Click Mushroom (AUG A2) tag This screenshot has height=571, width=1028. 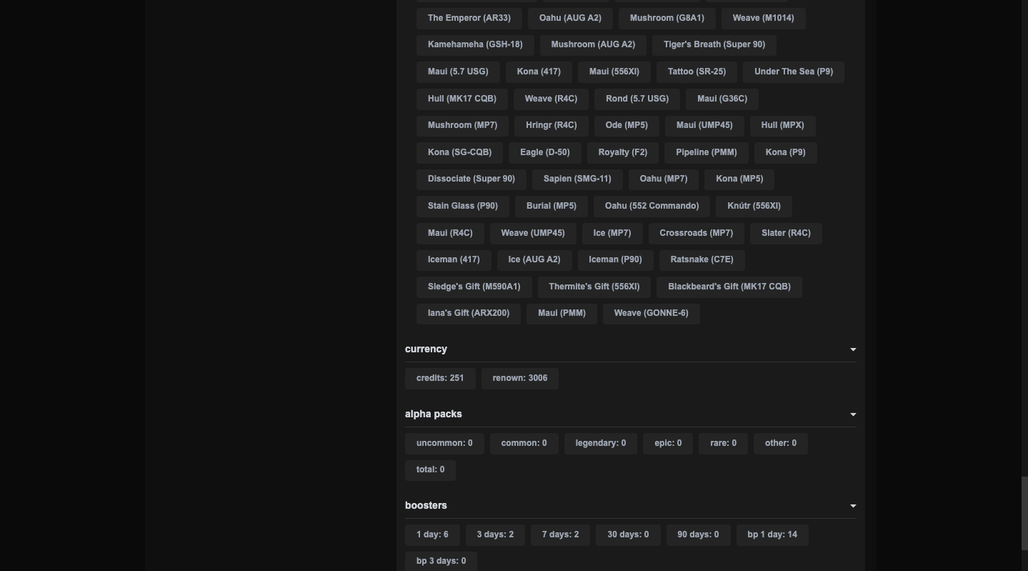593,45
